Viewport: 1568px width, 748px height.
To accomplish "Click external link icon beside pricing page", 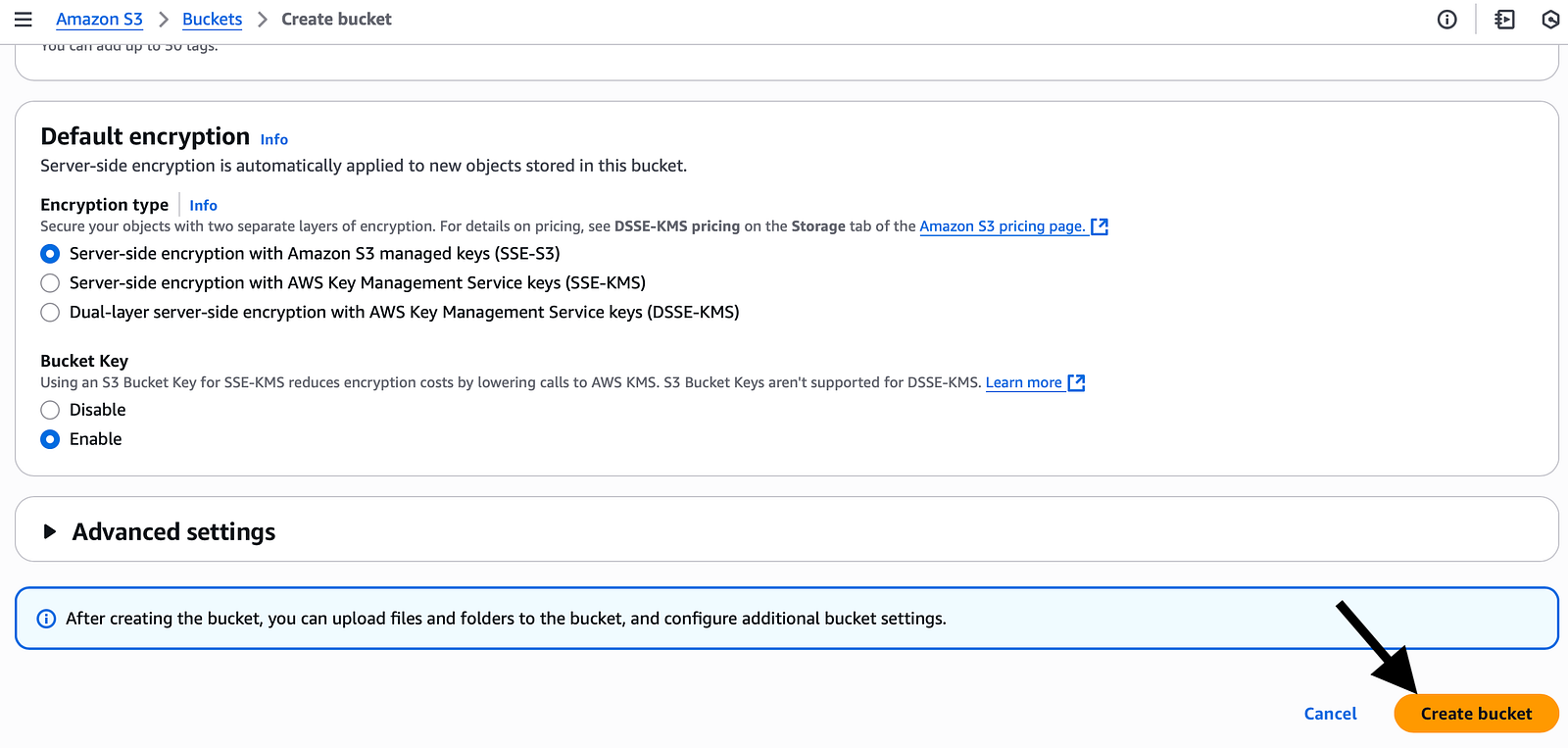I will pyautogui.click(x=1100, y=226).
